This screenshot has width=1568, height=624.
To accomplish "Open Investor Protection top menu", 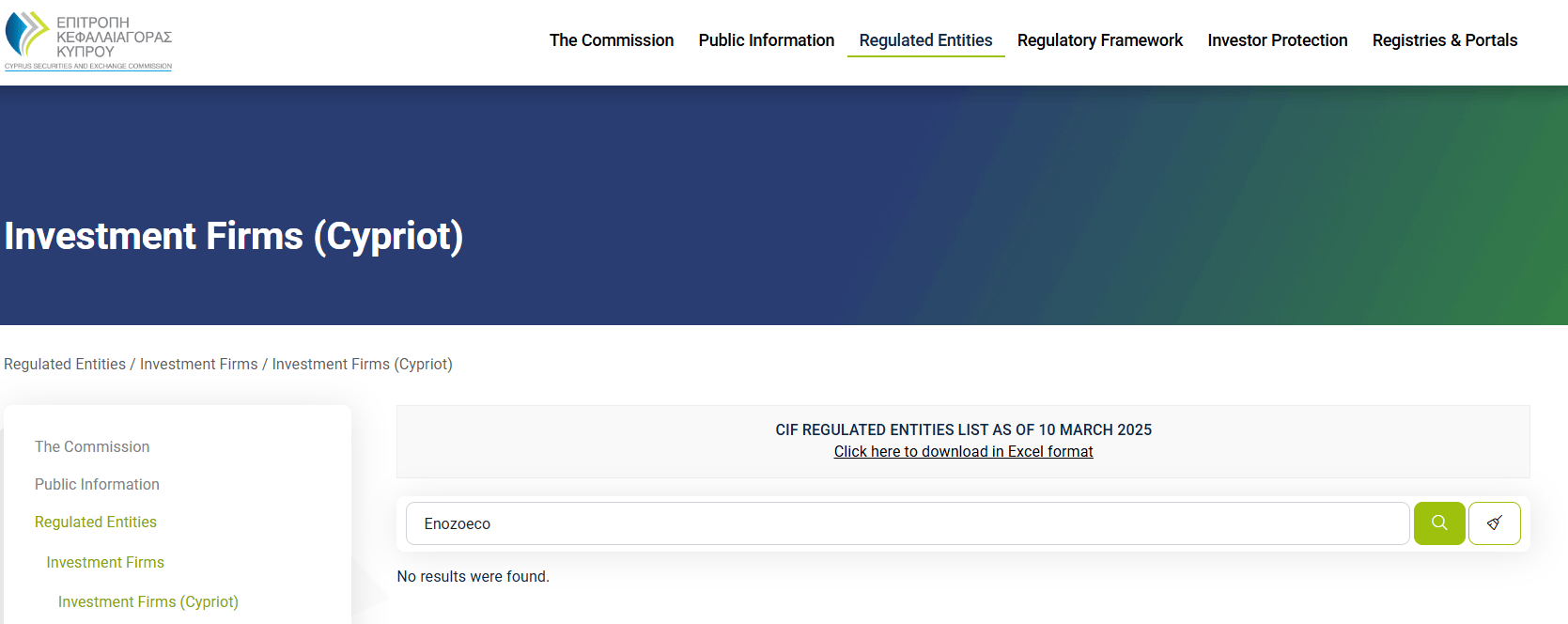I will click(1278, 40).
